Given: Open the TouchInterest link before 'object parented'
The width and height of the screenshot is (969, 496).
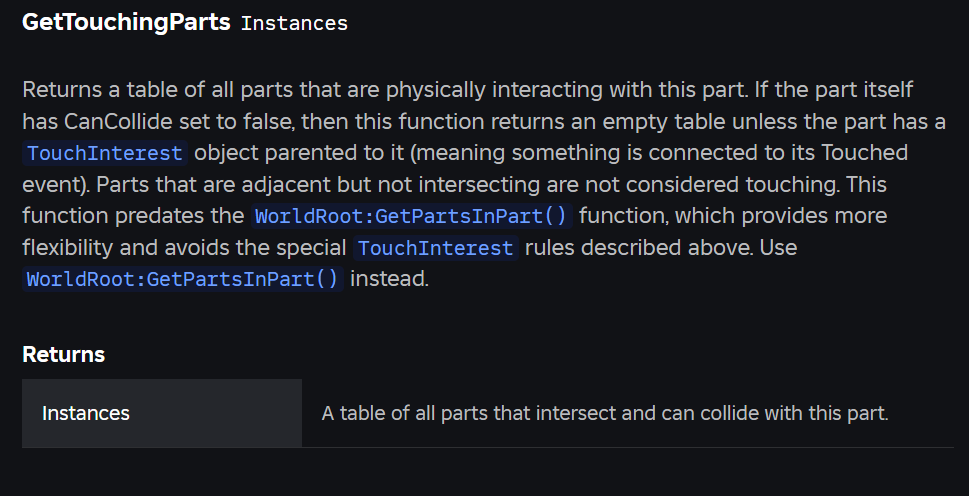Looking at the screenshot, I should pyautogui.click(x=105, y=153).
